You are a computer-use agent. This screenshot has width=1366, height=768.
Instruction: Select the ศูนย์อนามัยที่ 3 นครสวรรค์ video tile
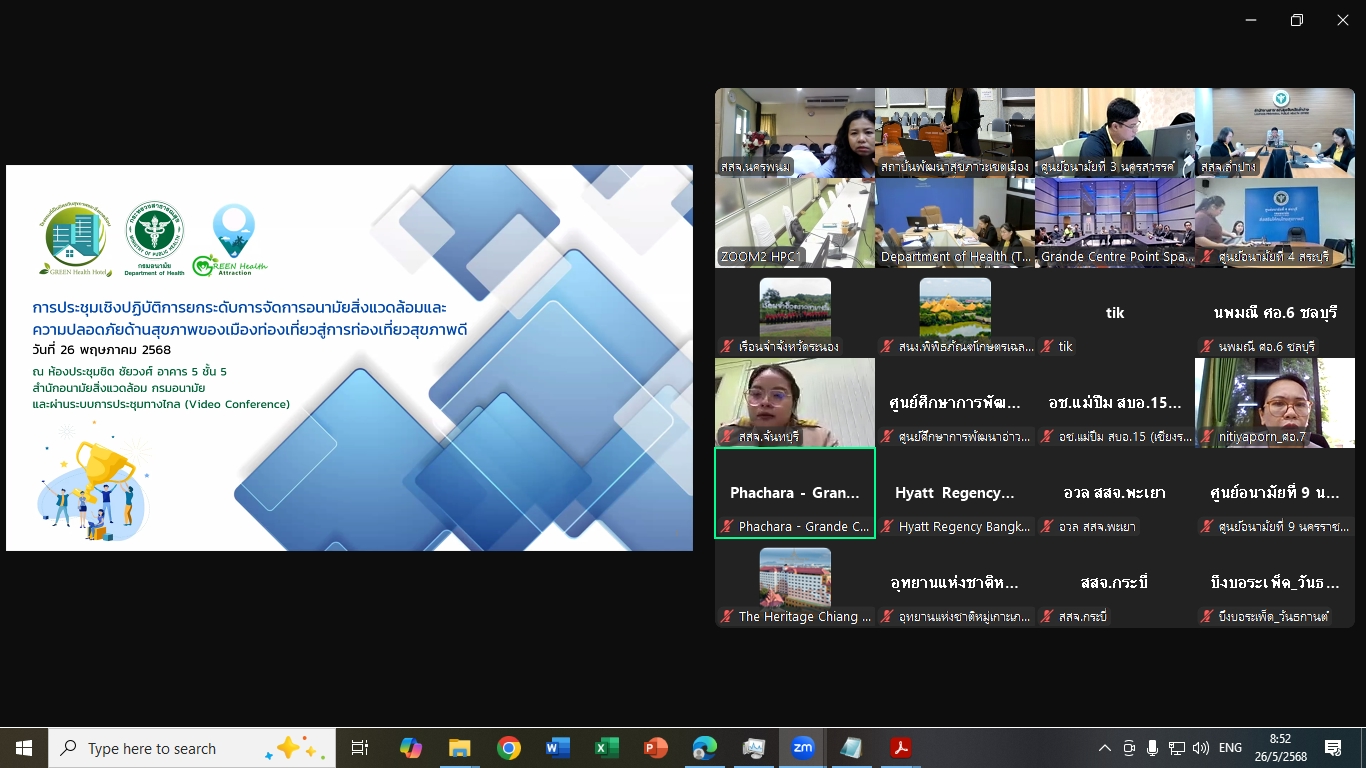(1115, 133)
